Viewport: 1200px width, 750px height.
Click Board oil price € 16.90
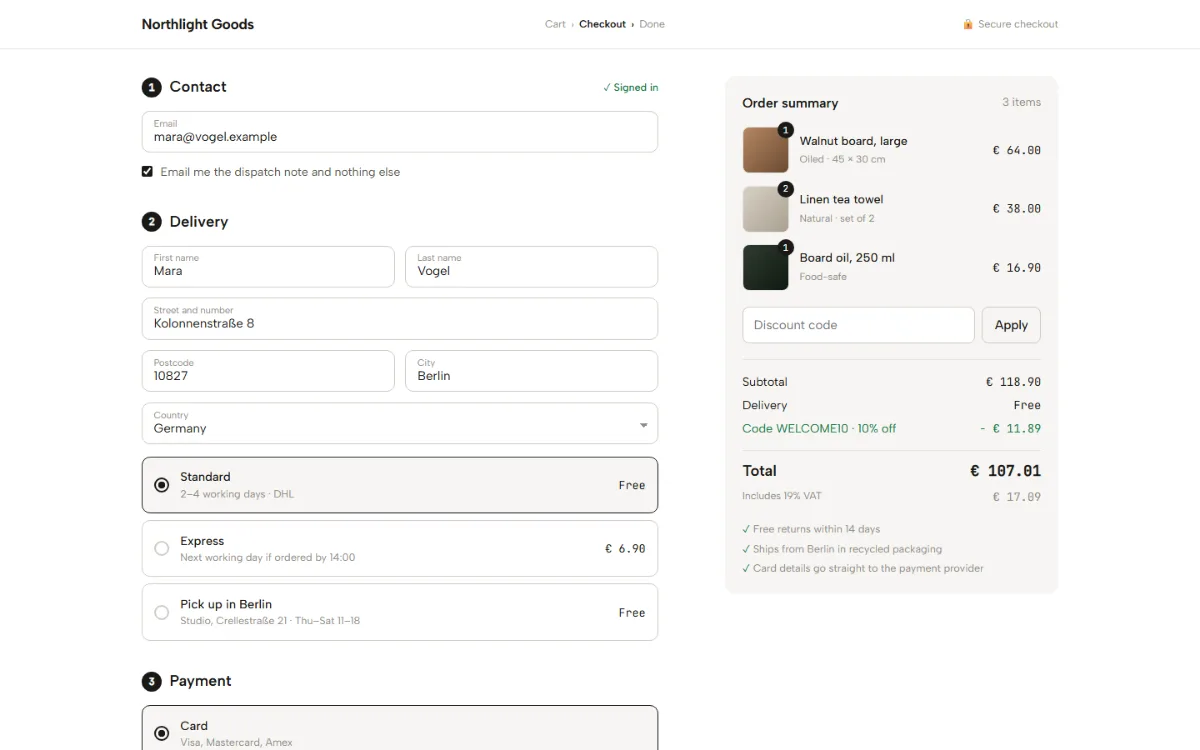(1016, 267)
